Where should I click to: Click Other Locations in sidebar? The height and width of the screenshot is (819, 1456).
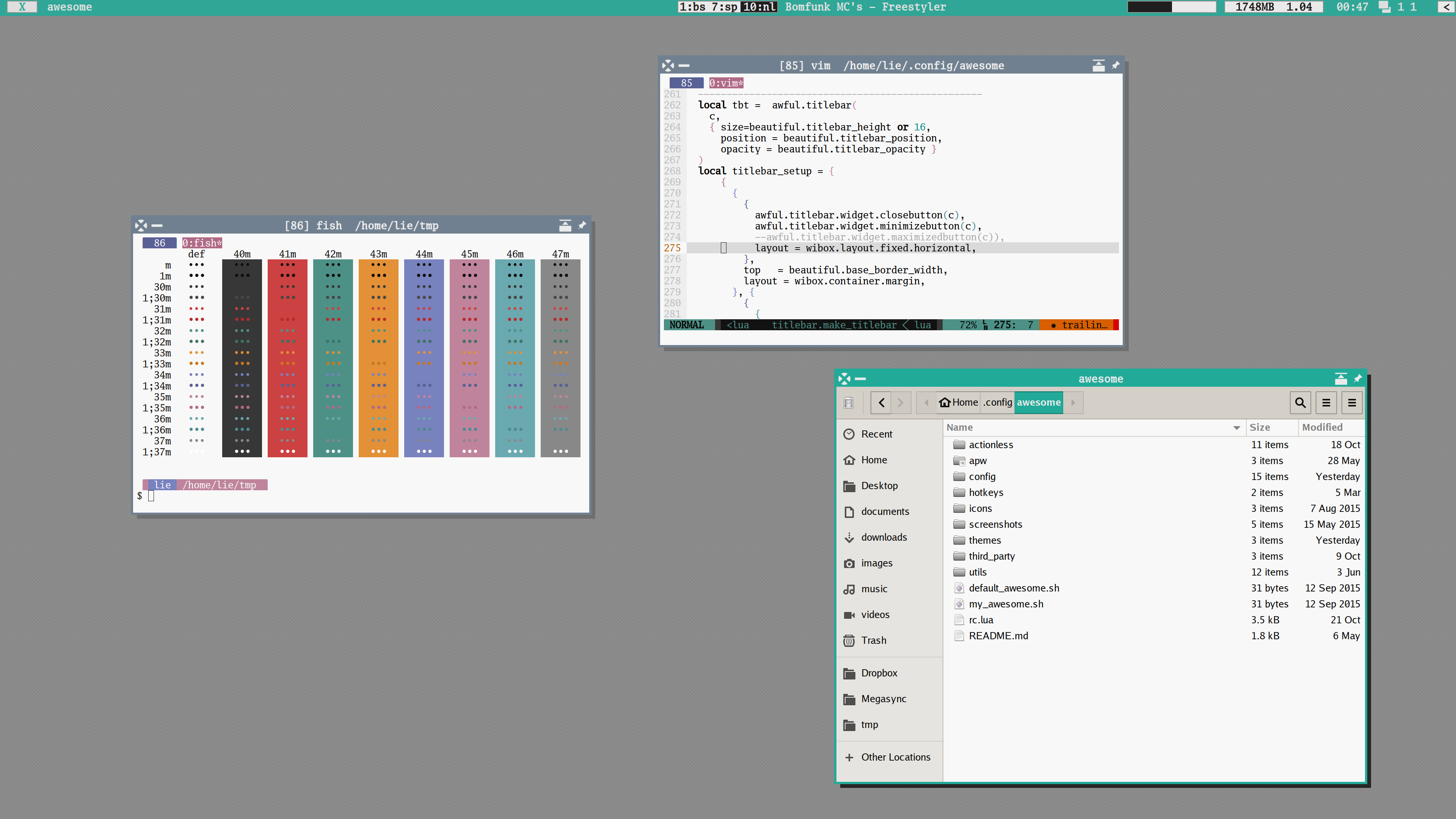pyautogui.click(x=895, y=757)
